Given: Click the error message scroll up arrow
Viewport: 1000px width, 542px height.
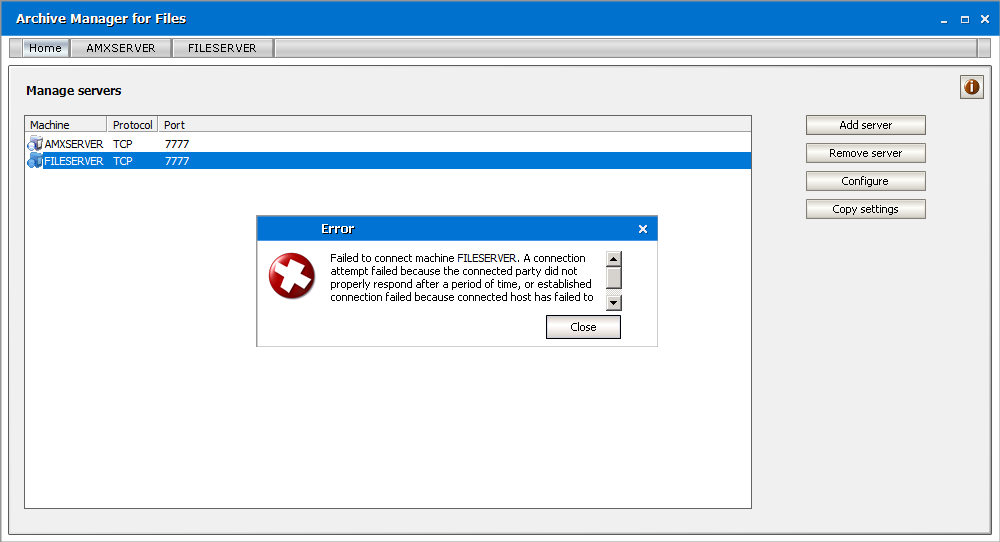Looking at the screenshot, I should pos(614,259).
